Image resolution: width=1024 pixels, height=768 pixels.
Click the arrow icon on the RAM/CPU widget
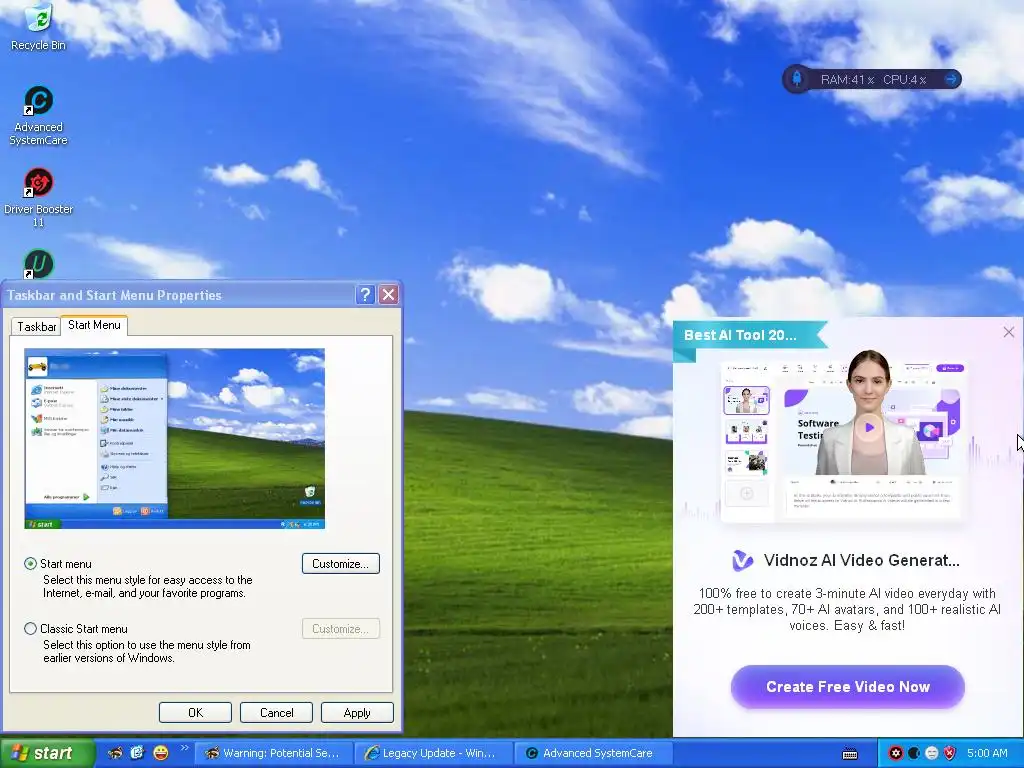952,80
